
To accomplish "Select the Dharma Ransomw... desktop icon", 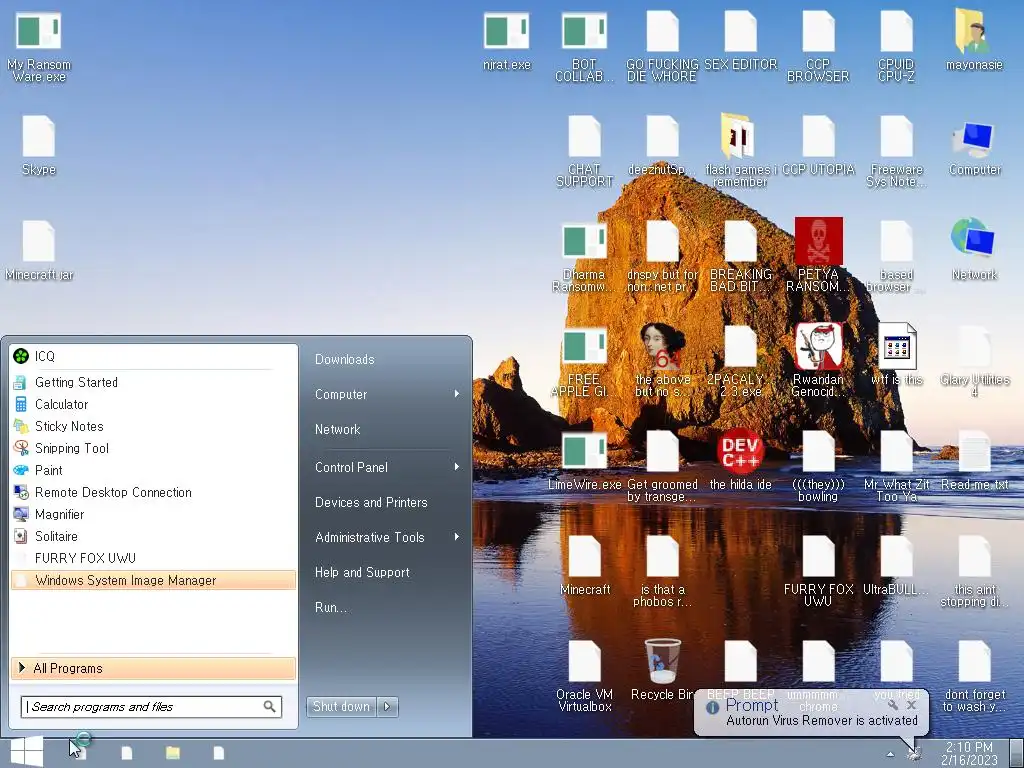I will coord(584,256).
